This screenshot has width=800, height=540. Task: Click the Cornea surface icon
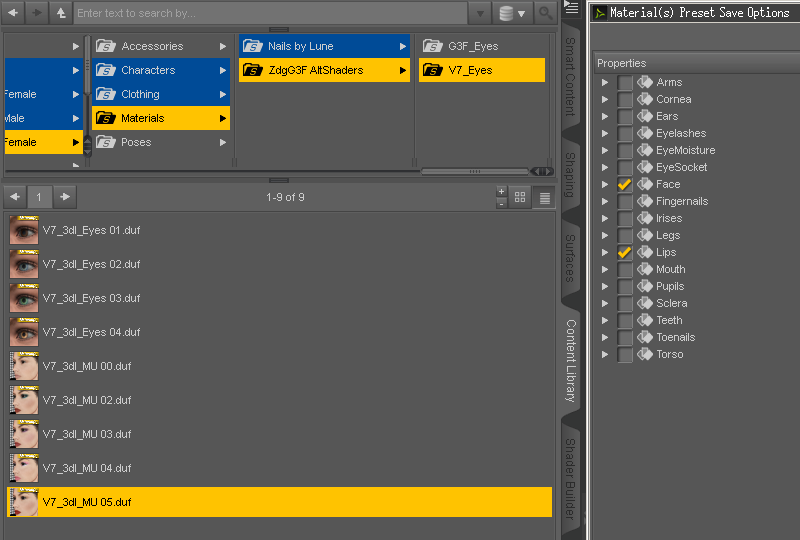coord(645,99)
